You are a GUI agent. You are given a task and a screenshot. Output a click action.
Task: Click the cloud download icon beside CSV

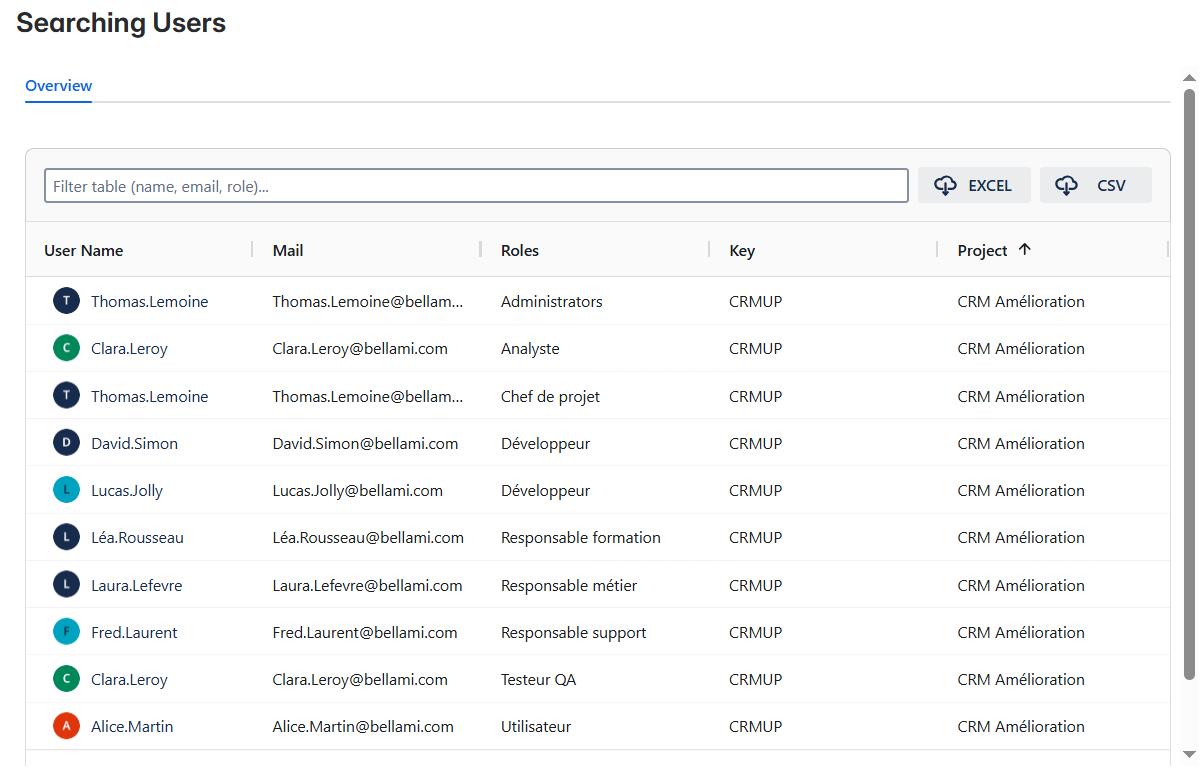(x=1067, y=186)
